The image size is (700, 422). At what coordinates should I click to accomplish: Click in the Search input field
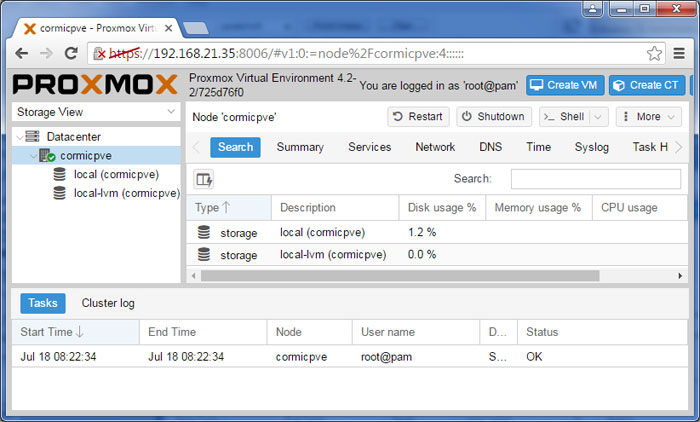(x=596, y=179)
